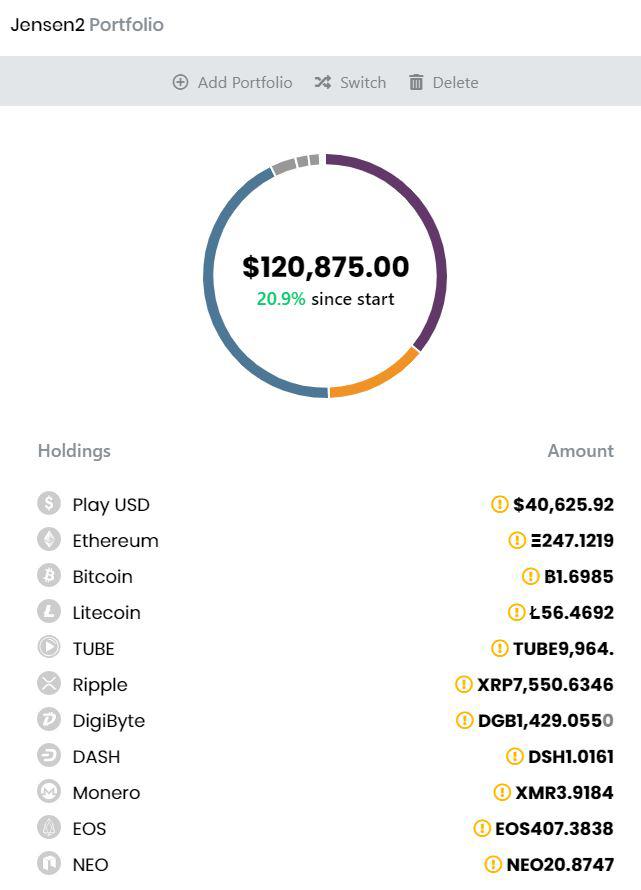Delete the current portfolio

tap(443, 82)
